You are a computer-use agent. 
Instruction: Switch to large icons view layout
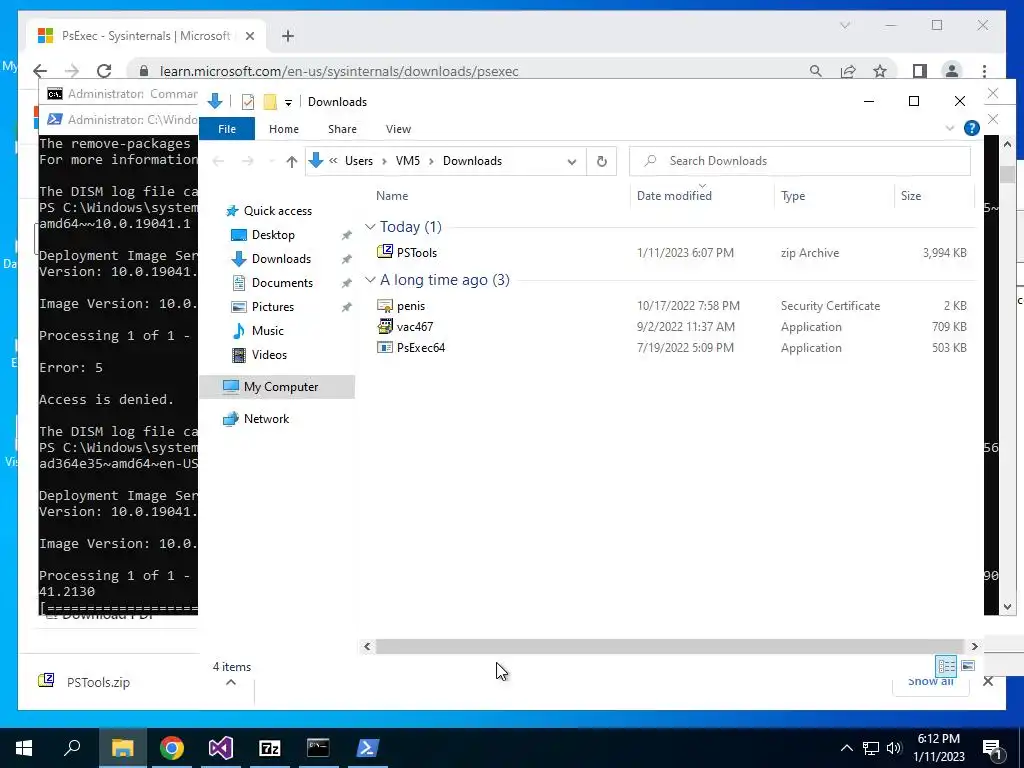coord(968,666)
